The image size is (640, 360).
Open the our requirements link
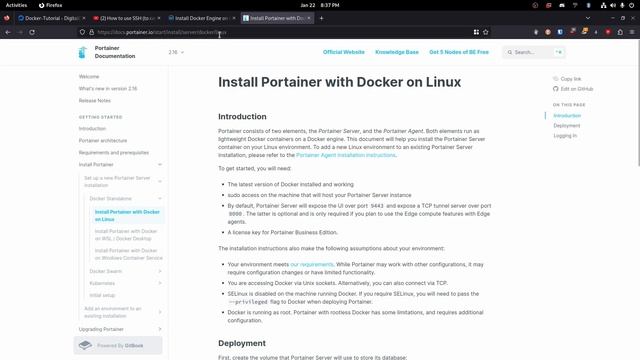311,264
